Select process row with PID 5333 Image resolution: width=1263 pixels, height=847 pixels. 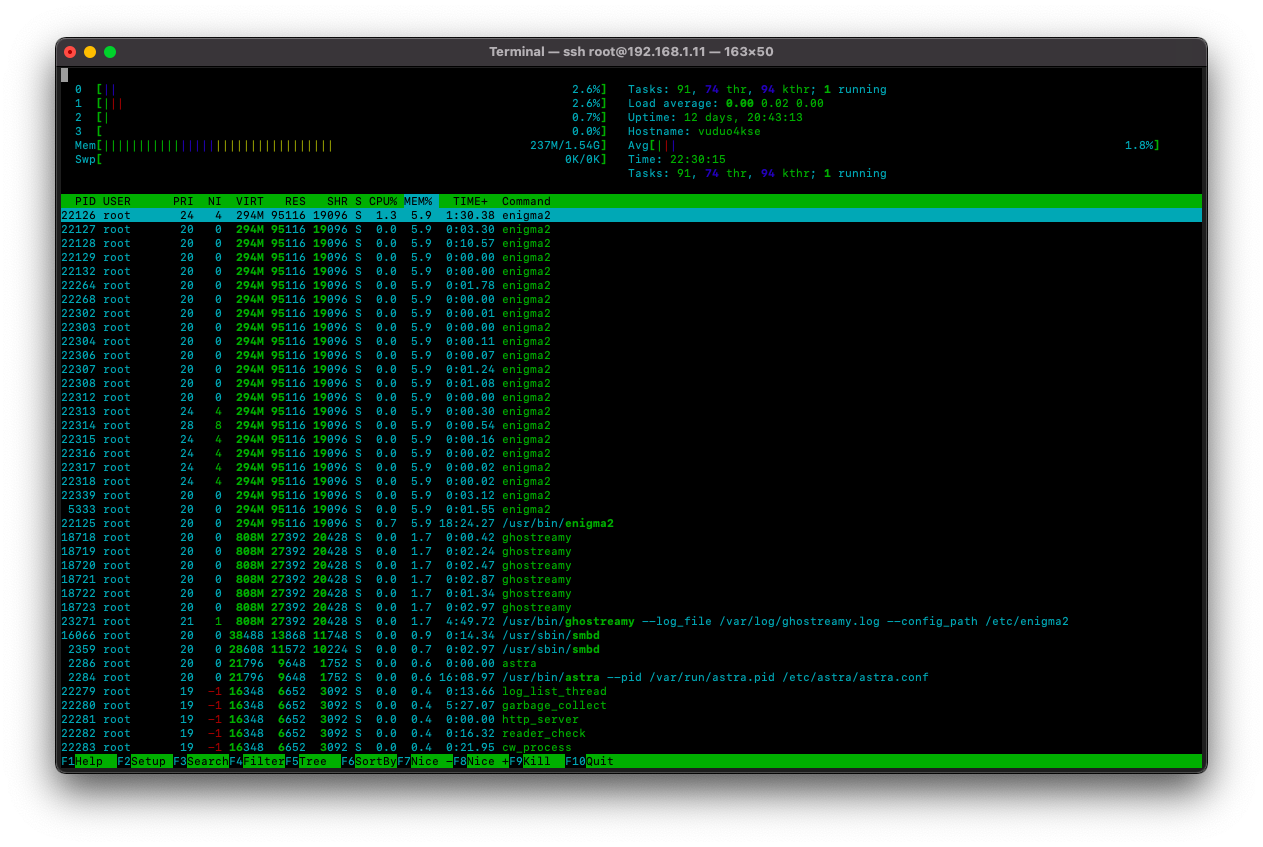(631, 509)
